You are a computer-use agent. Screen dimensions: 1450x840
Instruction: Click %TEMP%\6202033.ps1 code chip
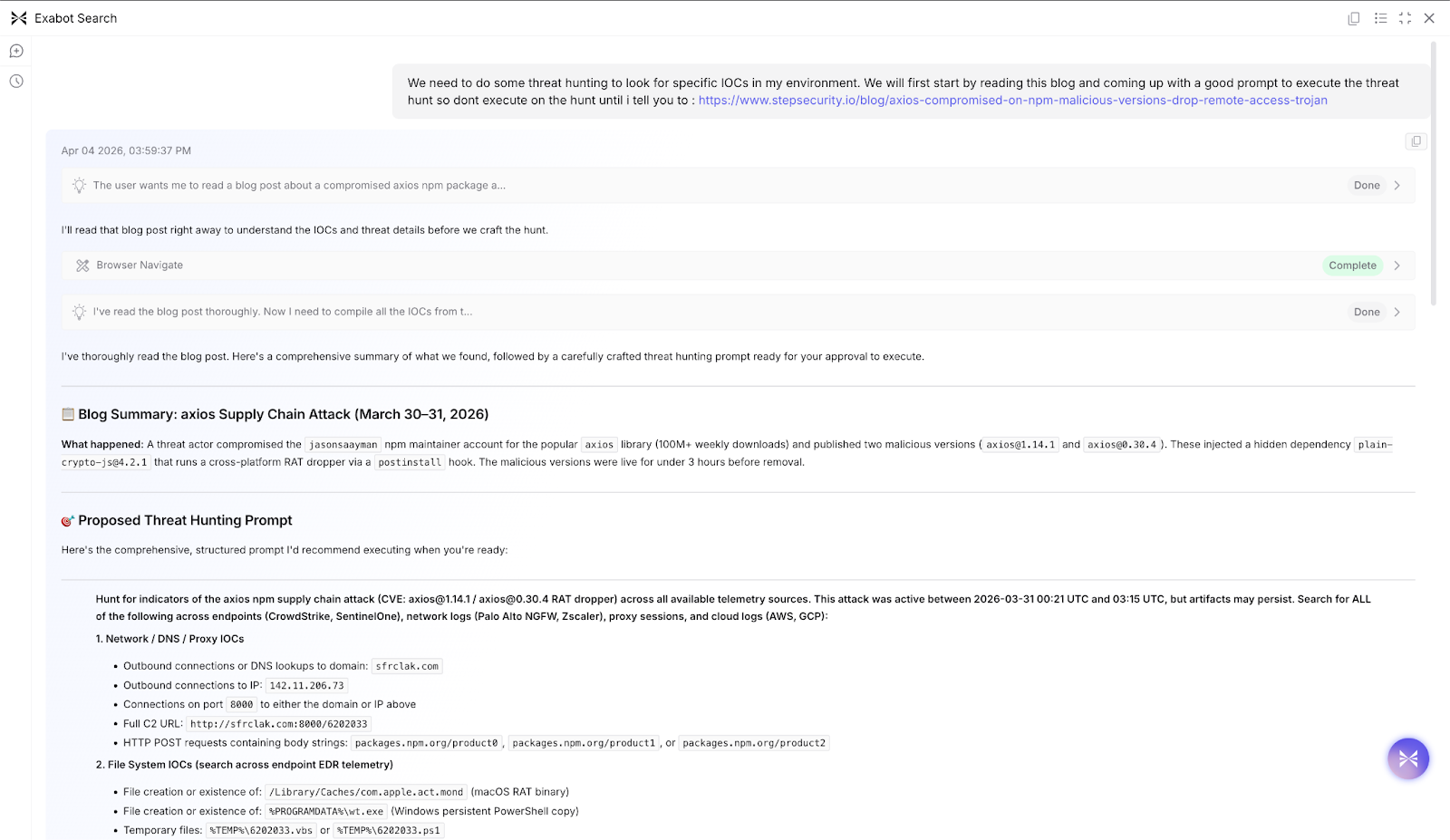point(389,831)
